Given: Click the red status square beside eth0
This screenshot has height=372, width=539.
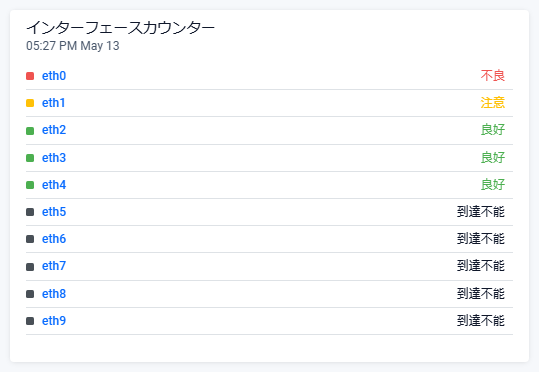Looking at the screenshot, I should tap(30, 76).
